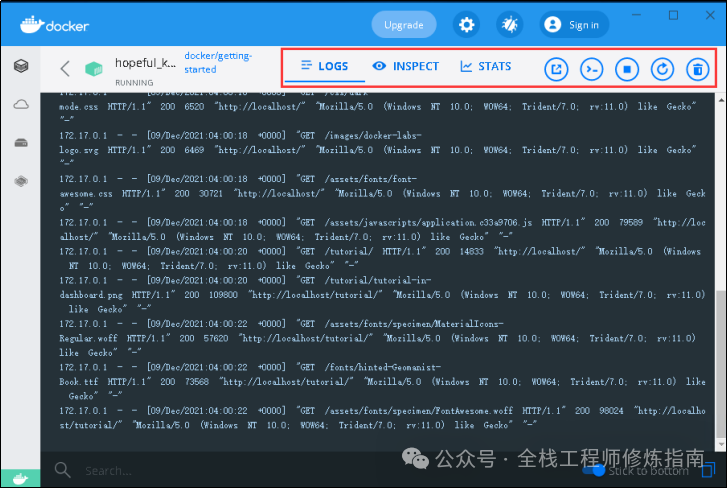
Task: Maximize the Docker window
Action: [x=673, y=15]
